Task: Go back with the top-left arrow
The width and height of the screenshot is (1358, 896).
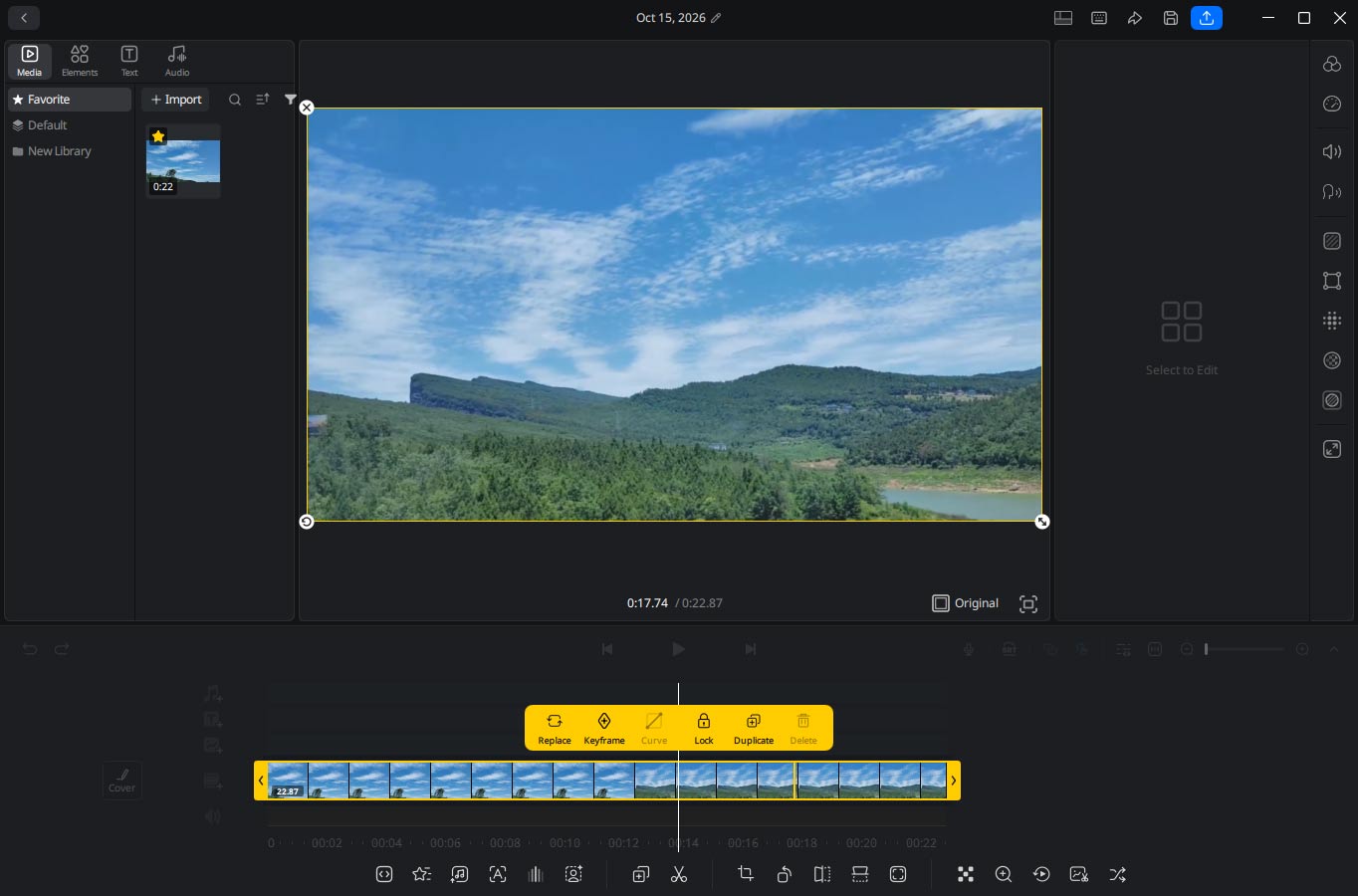Action: point(24,18)
